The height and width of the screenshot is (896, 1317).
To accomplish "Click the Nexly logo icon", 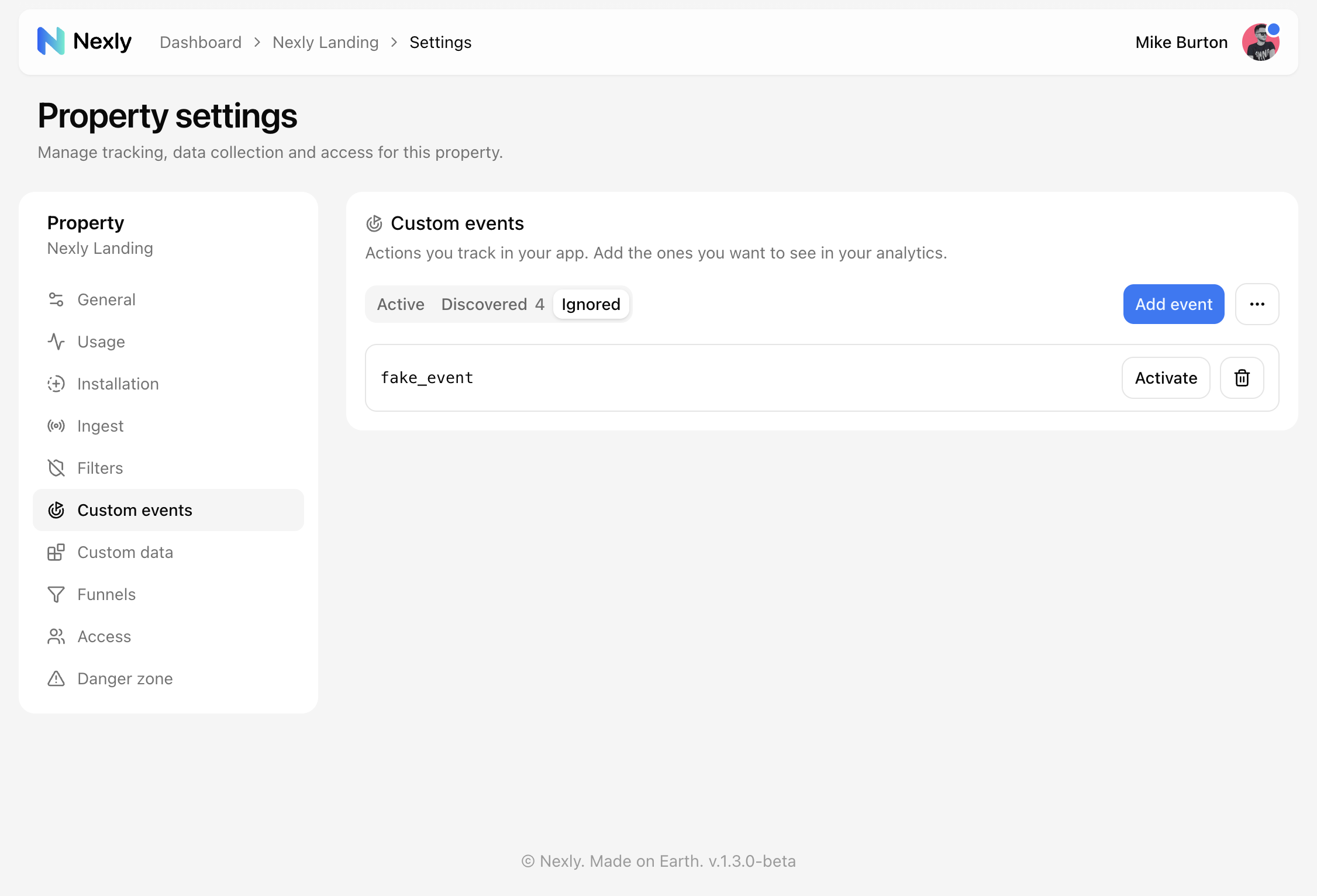I will 51,42.
